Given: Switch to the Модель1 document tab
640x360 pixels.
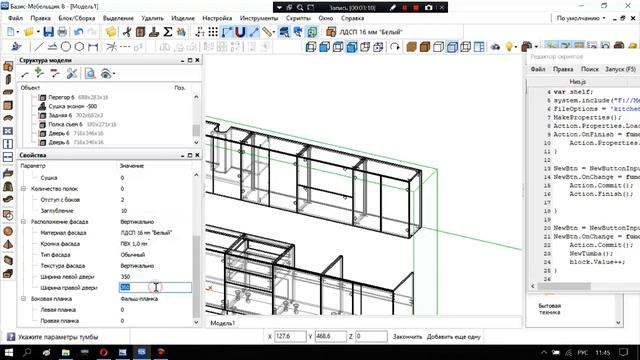Looking at the screenshot, I should click(x=222, y=323).
